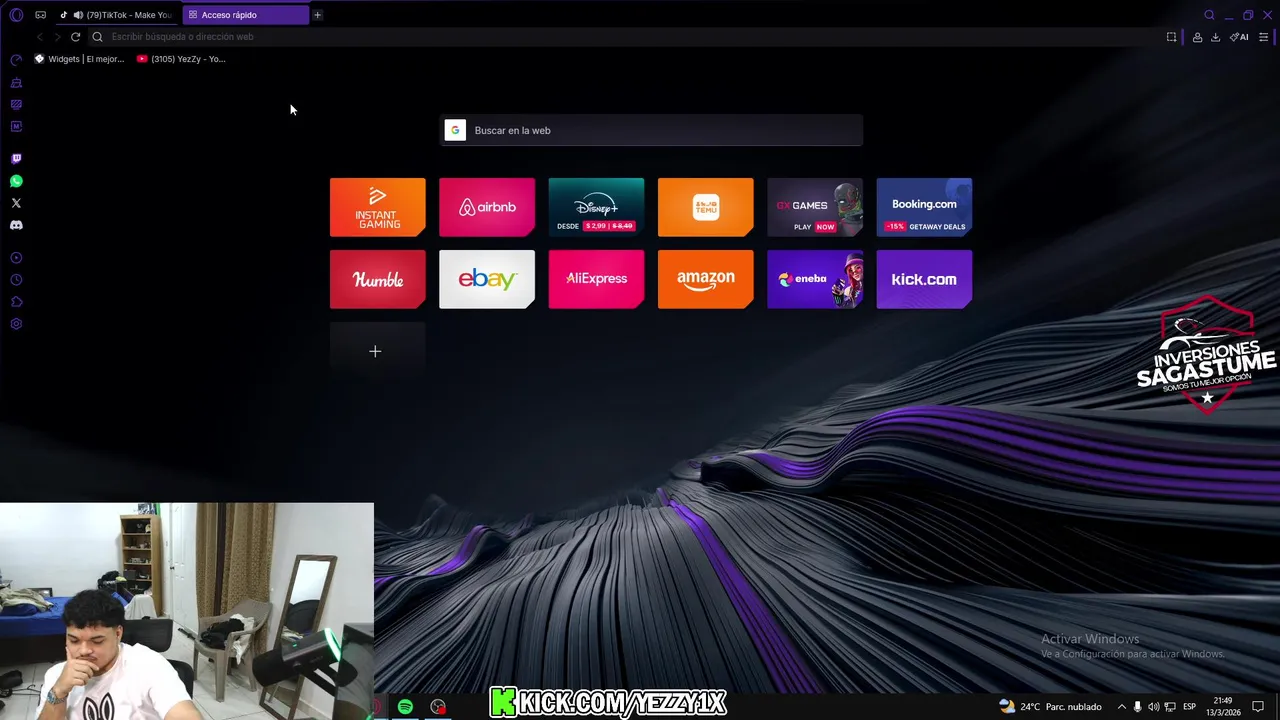This screenshot has height=720, width=1280.
Task: Open Discord in the sidebar
Action: click(16, 225)
